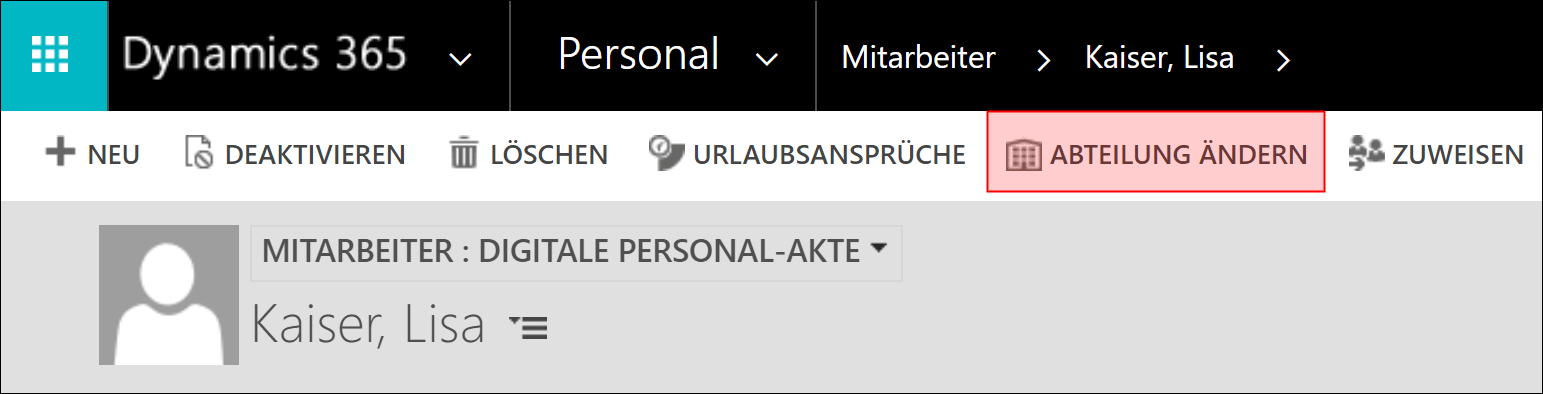Expand the chevron after Mitarbeiter breadcrumb
This screenshot has width=1543, height=394.
[1044, 61]
